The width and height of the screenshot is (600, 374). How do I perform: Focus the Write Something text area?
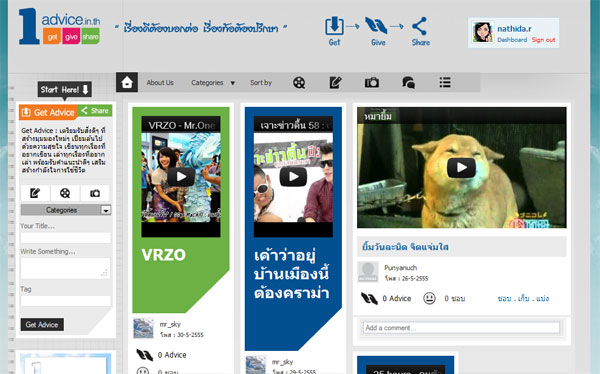[x=65, y=268]
